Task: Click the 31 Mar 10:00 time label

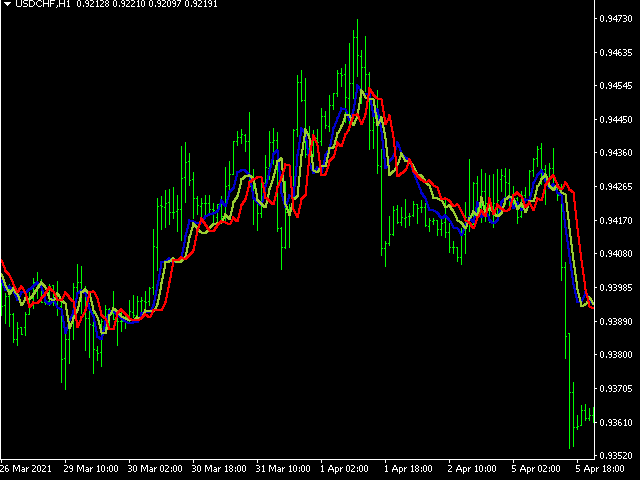Action: (x=283, y=469)
